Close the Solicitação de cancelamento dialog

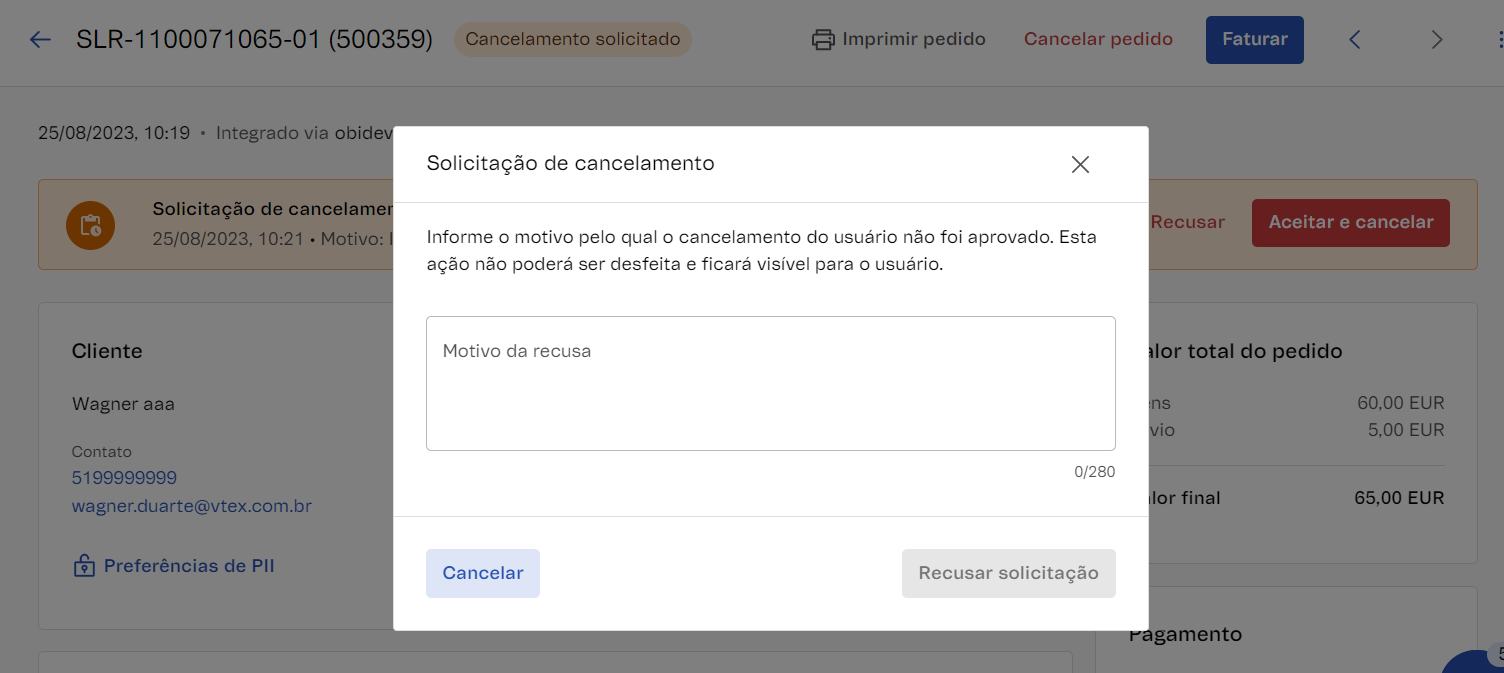(1080, 165)
